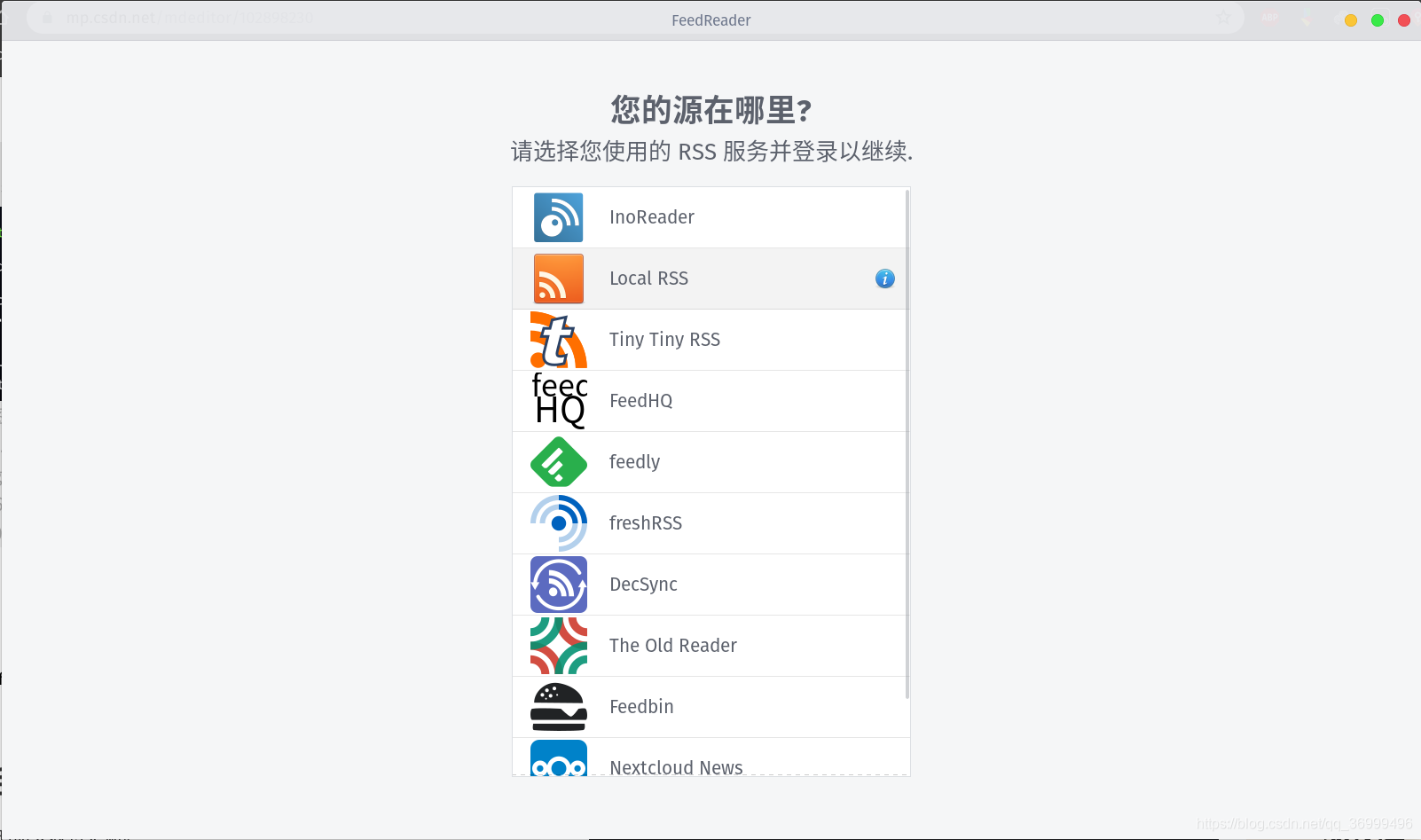Open info button on Local RSS row
Screen dimensions: 1421x840
point(884,279)
